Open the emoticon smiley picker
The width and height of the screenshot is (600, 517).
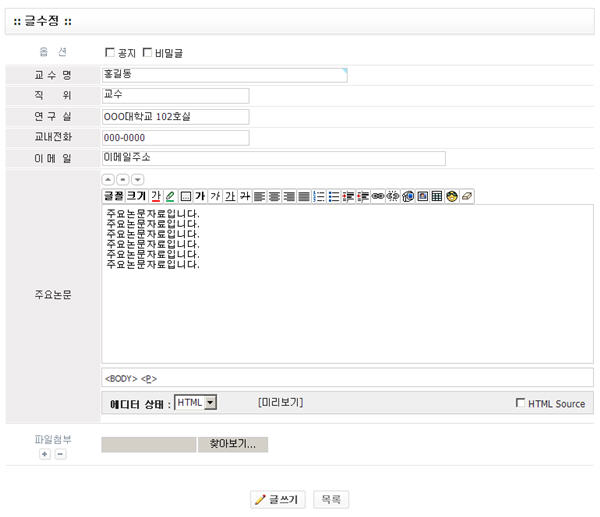click(452, 196)
